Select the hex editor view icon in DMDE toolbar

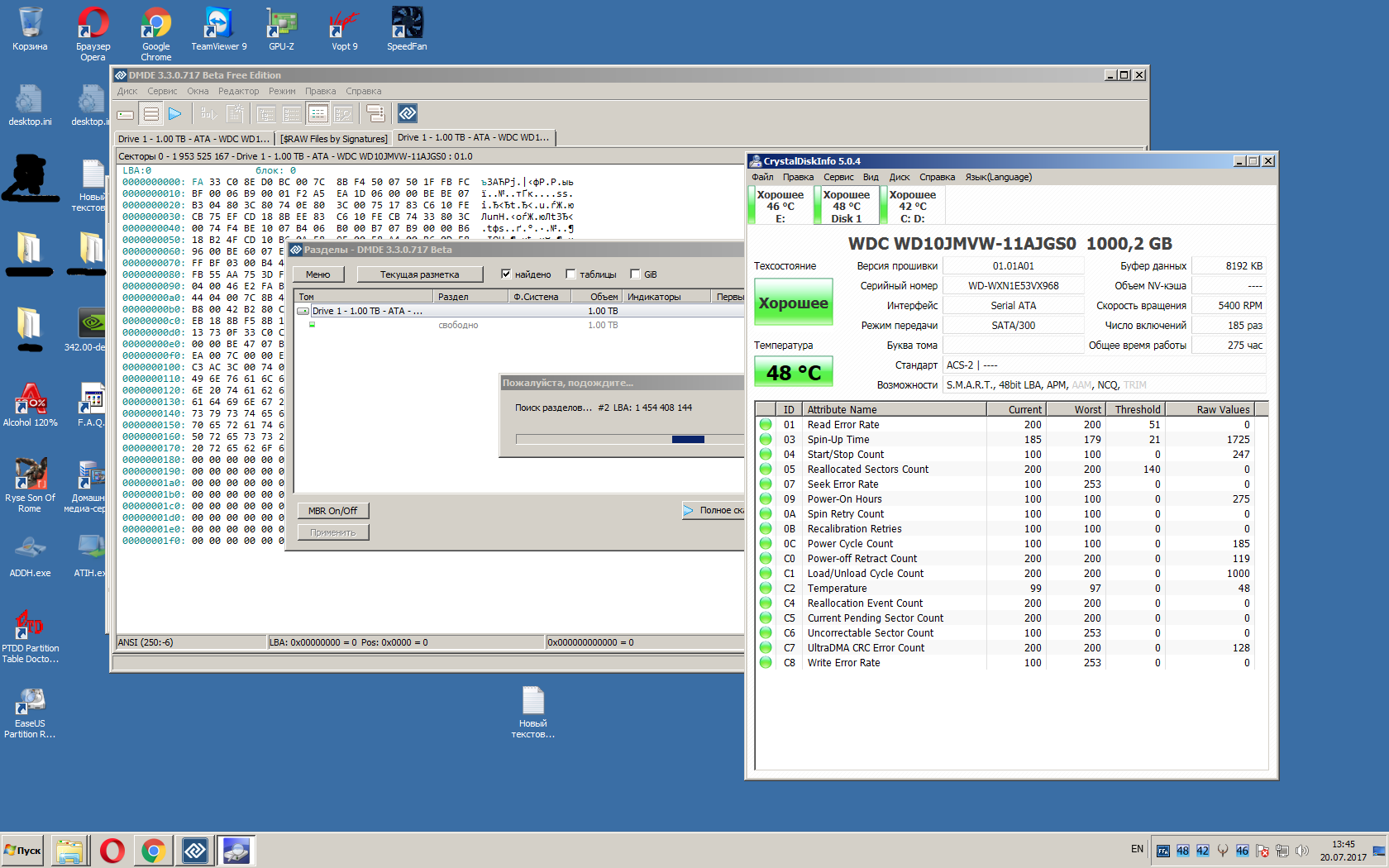[318, 114]
